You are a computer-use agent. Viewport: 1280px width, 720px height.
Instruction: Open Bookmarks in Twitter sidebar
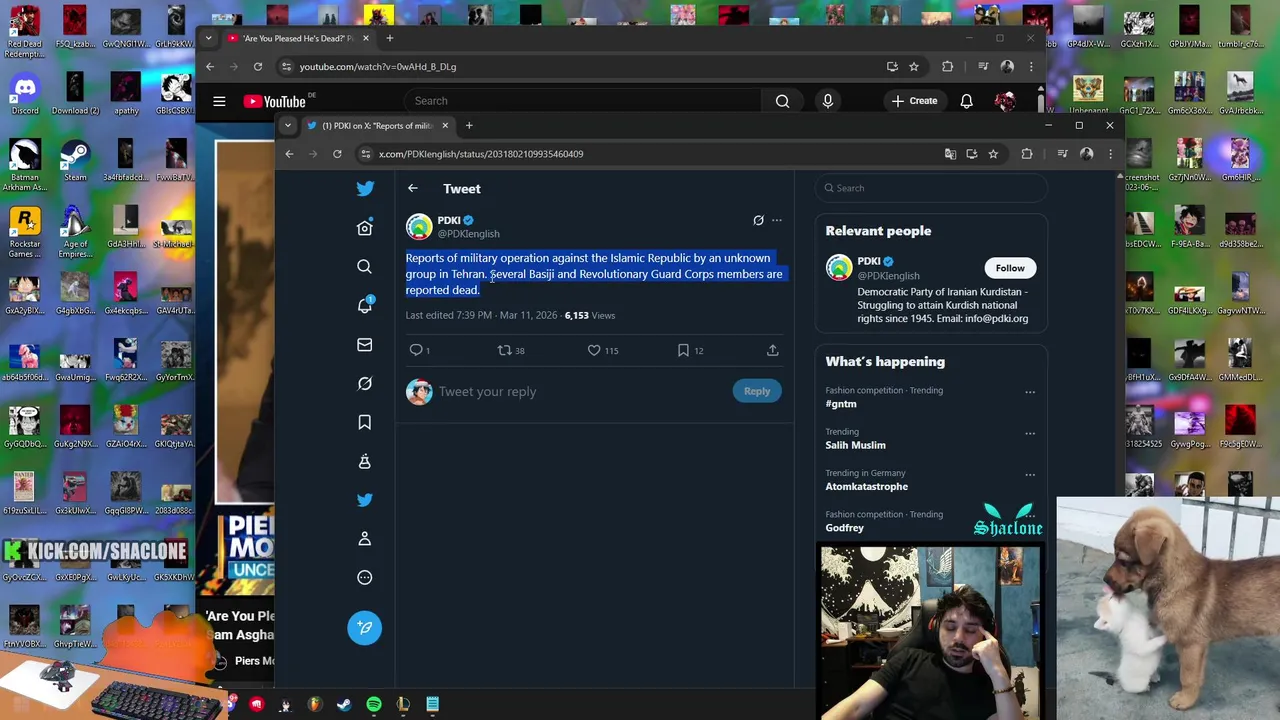tap(365, 422)
